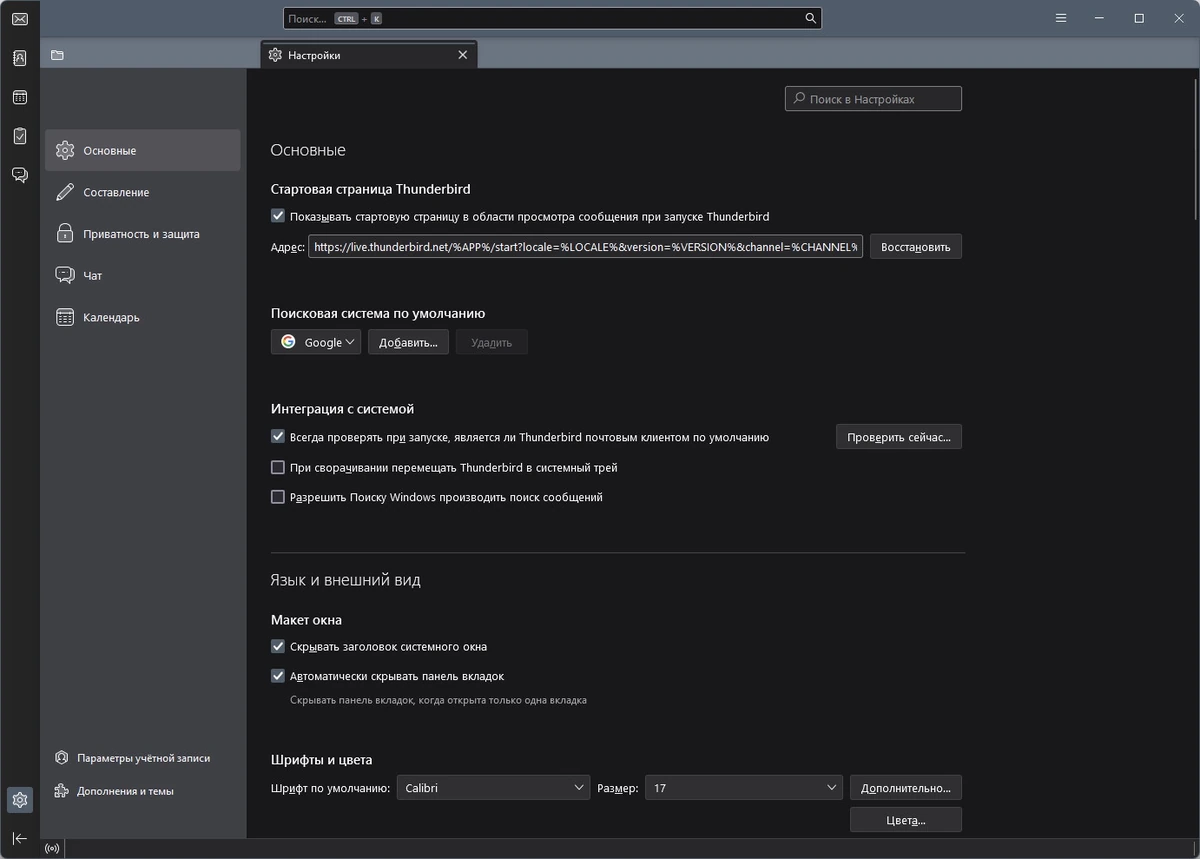Toggle default mail client check on startup
Image resolution: width=1200 pixels, height=859 pixels.
click(278, 437)
